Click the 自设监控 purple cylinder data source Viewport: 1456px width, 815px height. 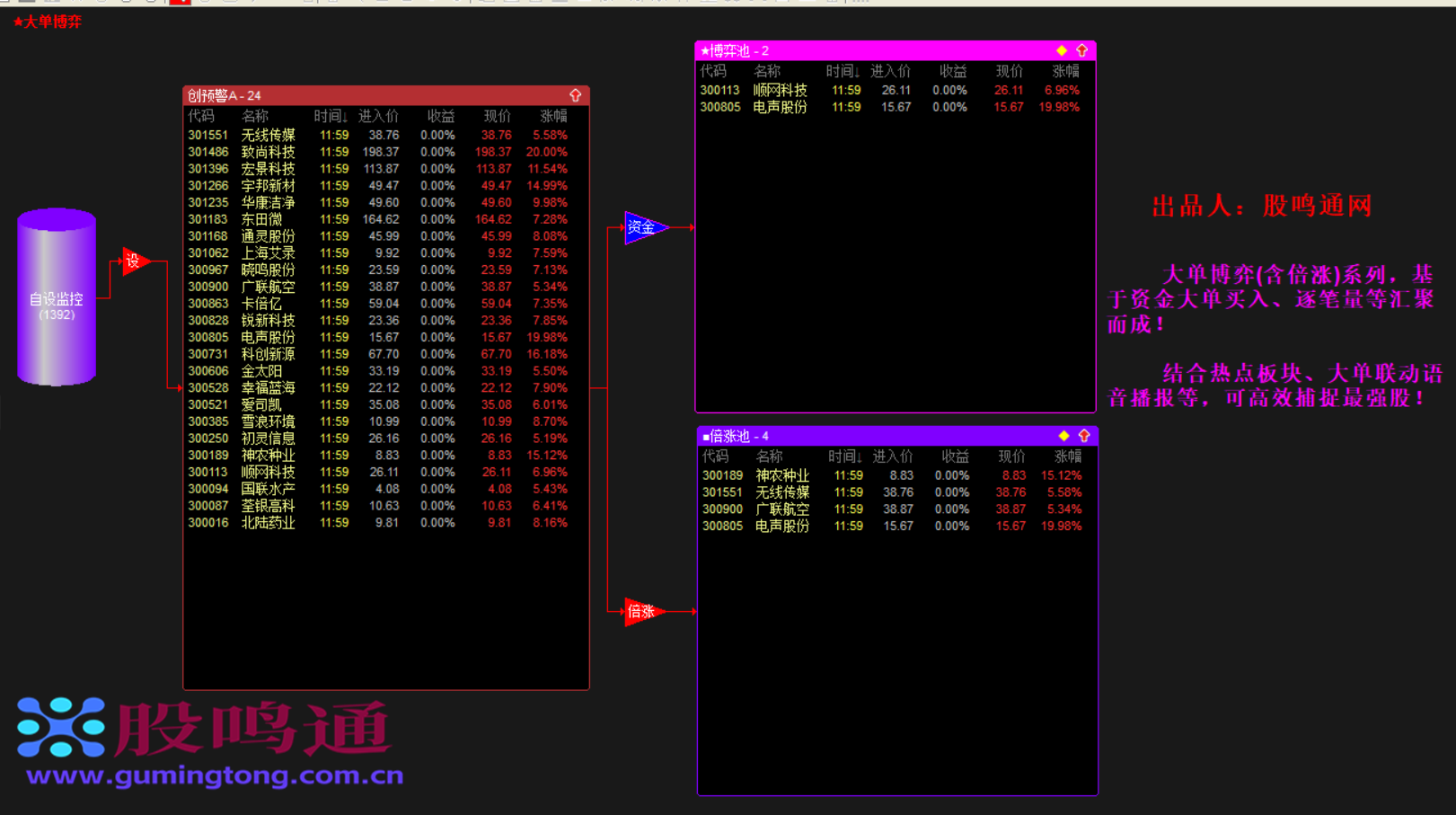(57, 297)
